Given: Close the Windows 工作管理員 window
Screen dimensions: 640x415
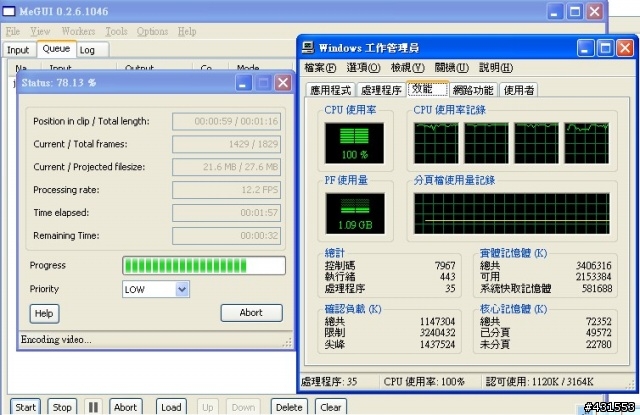Looking at the screenshot, I should [x=625, y=48].
